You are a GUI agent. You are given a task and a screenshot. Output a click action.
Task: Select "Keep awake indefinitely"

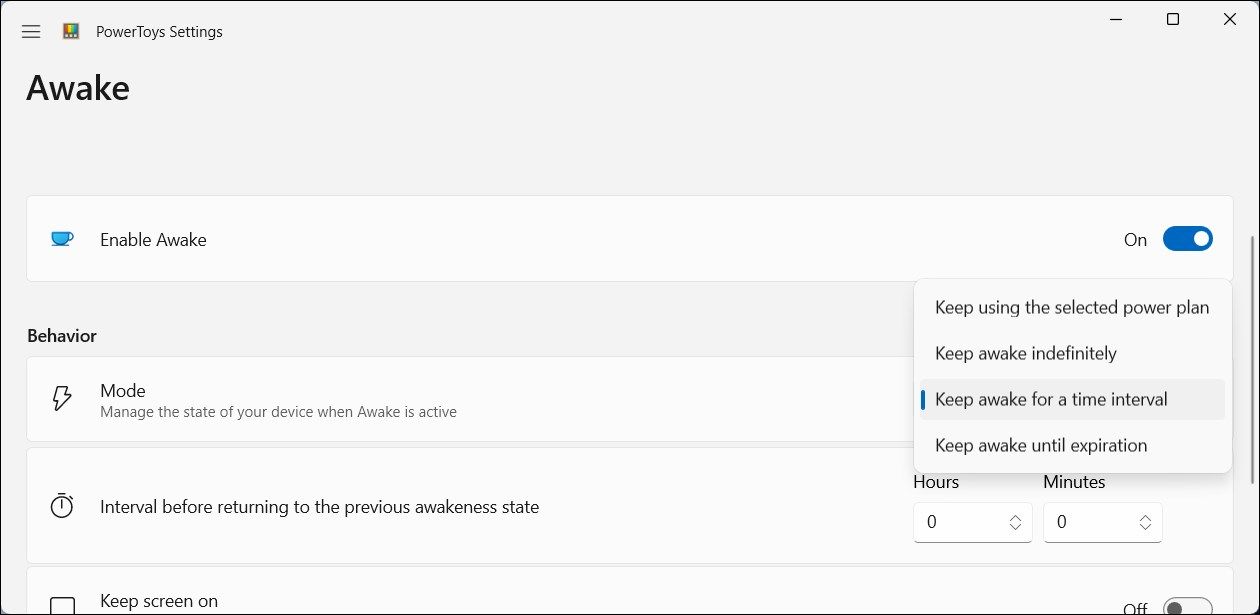[1025, 352]
